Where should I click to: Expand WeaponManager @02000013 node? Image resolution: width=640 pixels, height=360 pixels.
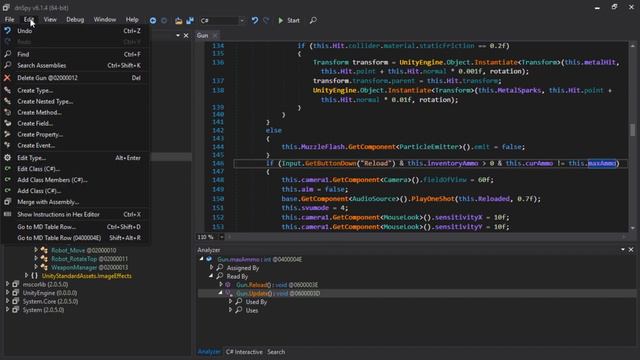[36, 267]
